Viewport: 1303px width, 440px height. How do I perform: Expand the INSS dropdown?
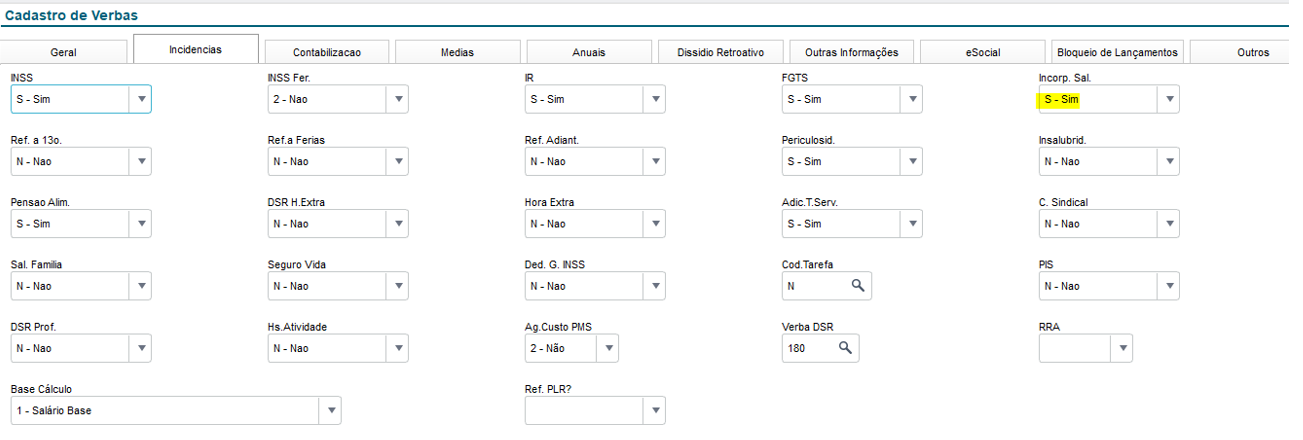[x=141, y=99]
